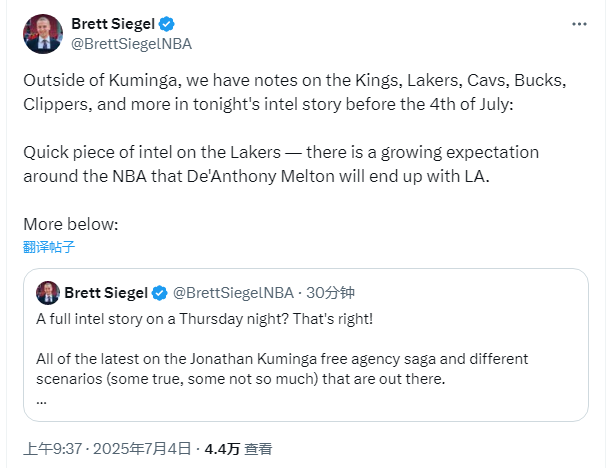Click the "A full intel story" quoted line
Image resolution: width=609 pixels, height=468 pixels.
tap(204, 319)
